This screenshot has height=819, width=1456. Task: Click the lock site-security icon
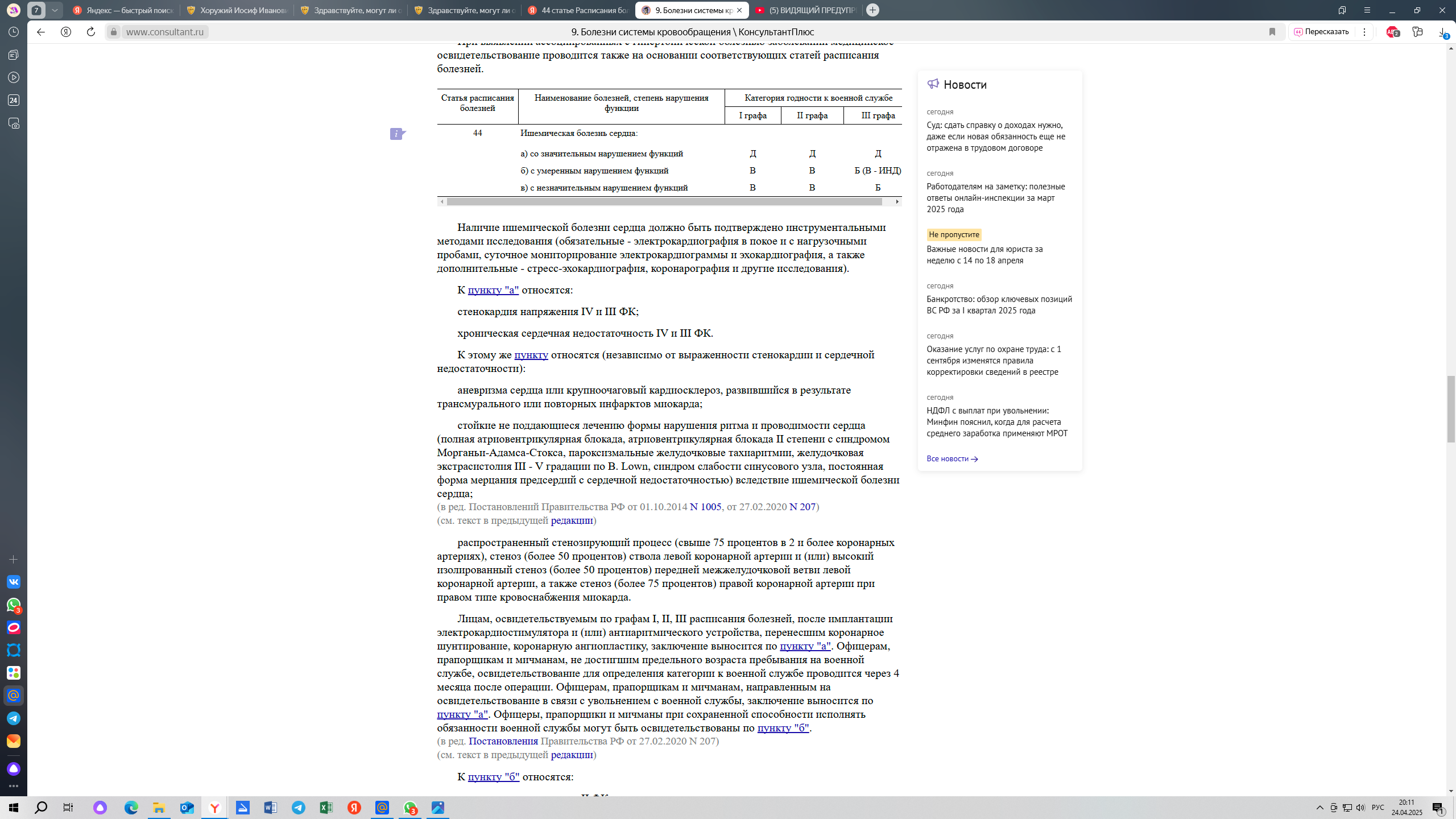114,32
